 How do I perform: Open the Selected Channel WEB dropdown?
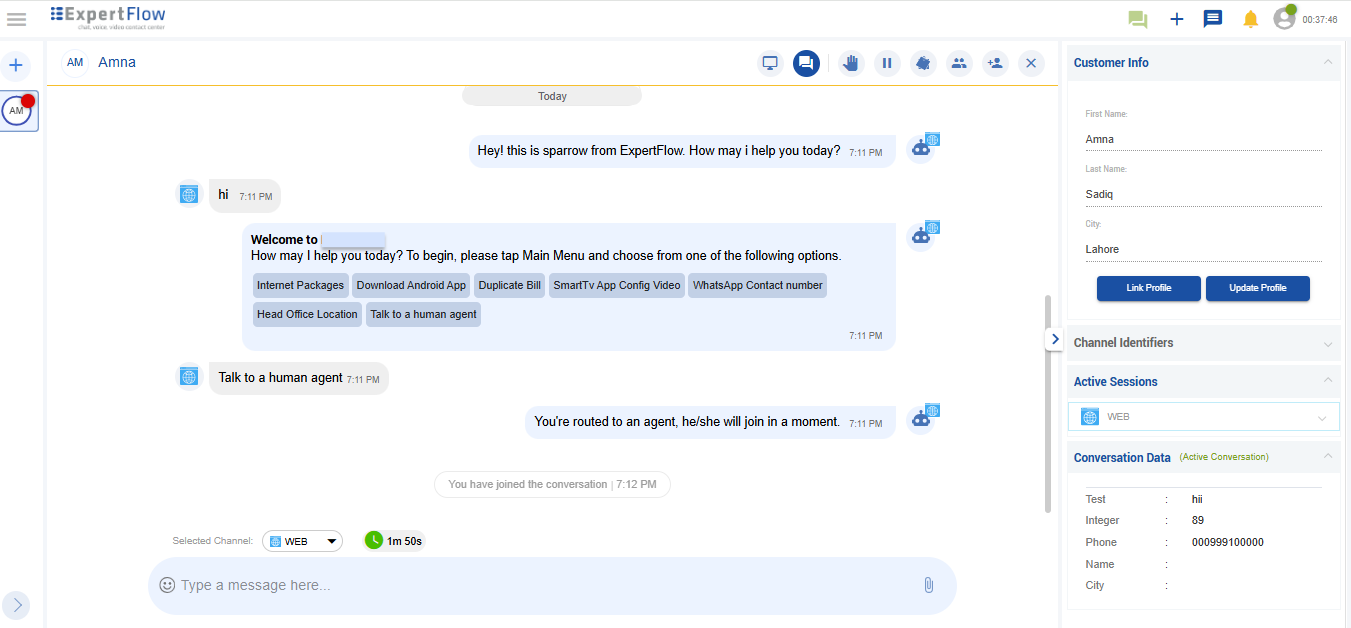[x=302, y=540]
